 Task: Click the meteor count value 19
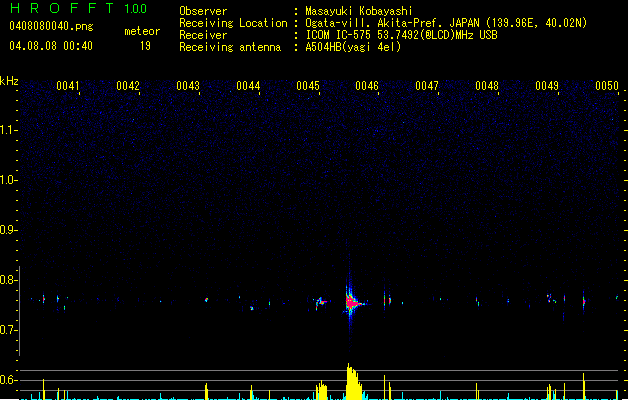[145, 46]
